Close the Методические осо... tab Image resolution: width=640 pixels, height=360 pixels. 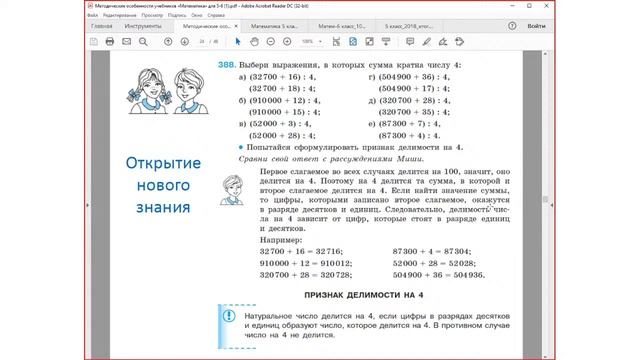236,26
